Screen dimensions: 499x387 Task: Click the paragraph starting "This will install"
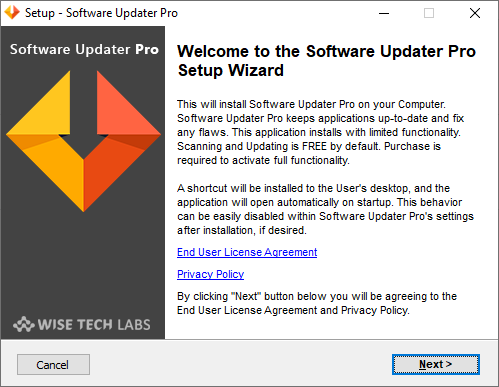[x=321, y=132]
